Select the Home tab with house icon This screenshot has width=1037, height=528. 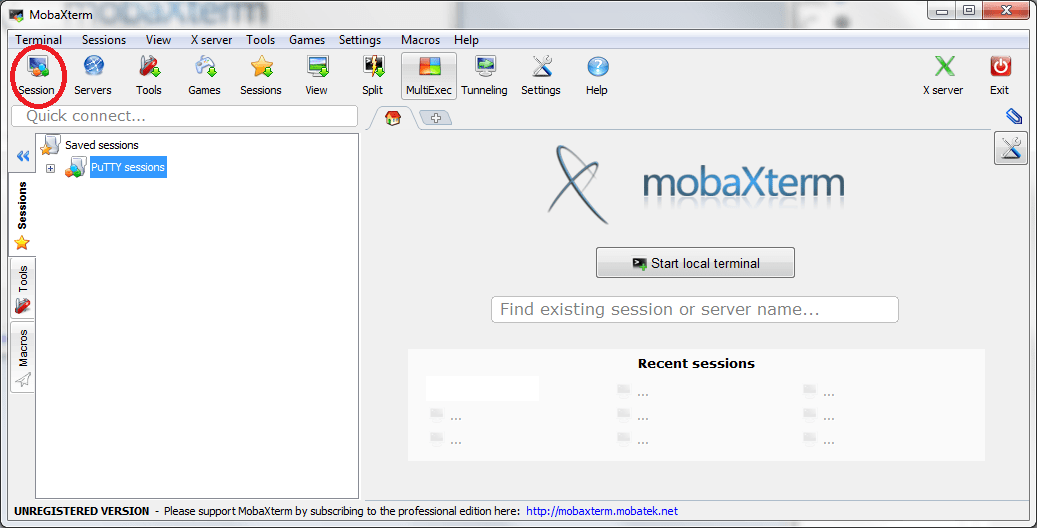[x=393, y=118]
